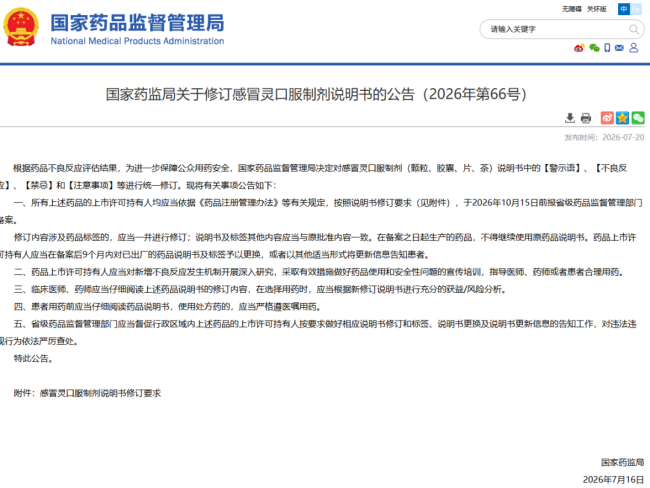Viewport: 650px width, 488px height.
Task: Open the 关怀版 care version link
Action: click(x=597, y=9)
